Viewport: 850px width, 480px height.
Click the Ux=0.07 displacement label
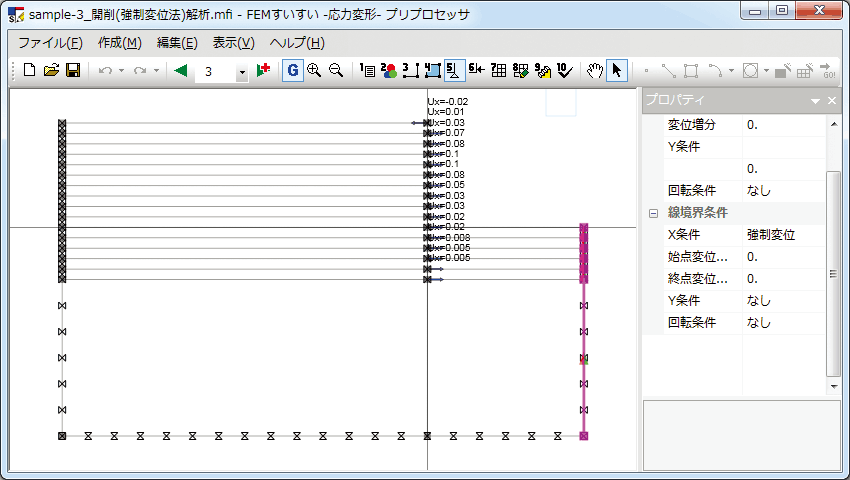(447, 133)
